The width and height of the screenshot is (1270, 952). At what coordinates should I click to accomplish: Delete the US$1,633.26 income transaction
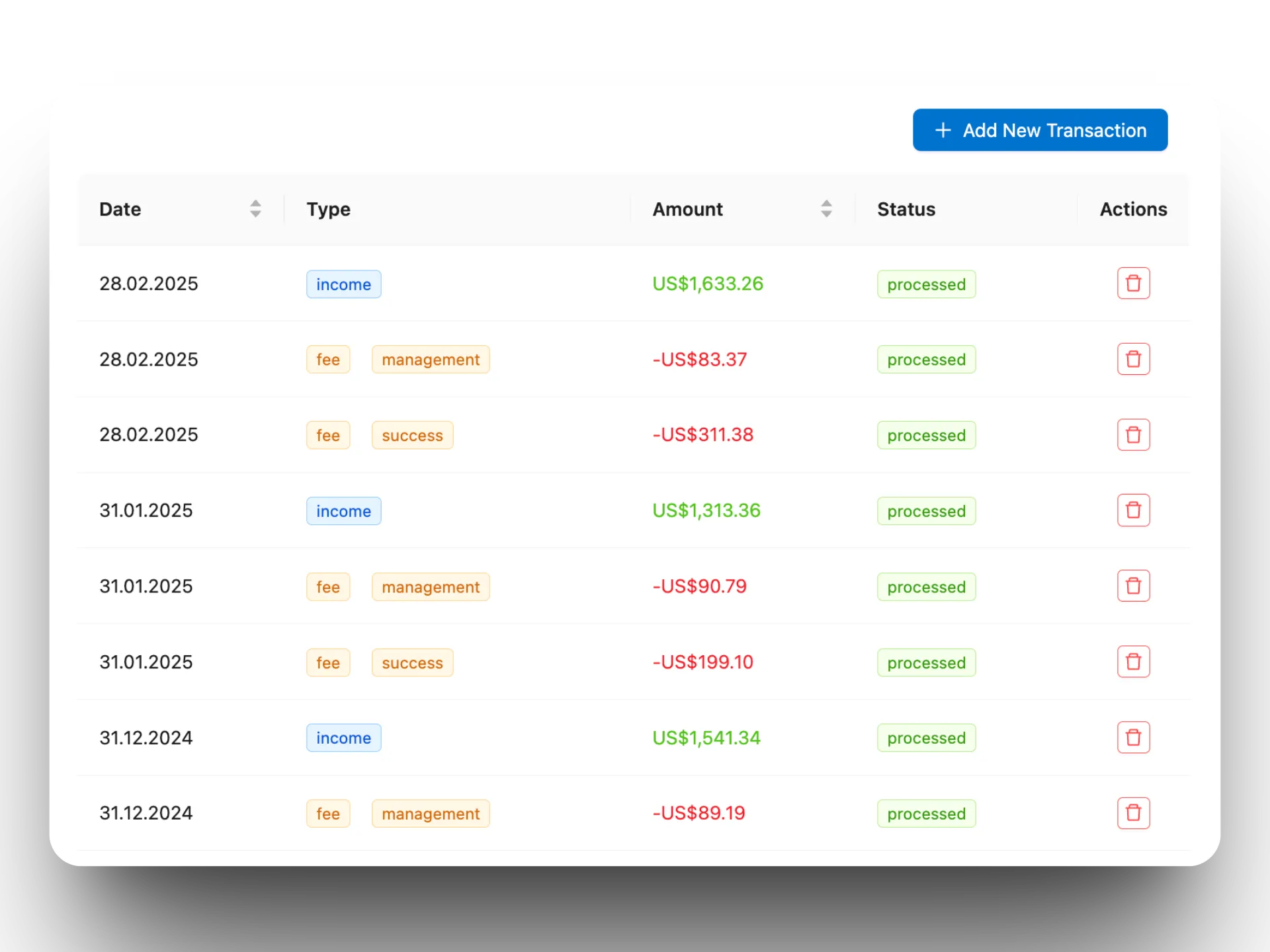(x=1133, y=283)
